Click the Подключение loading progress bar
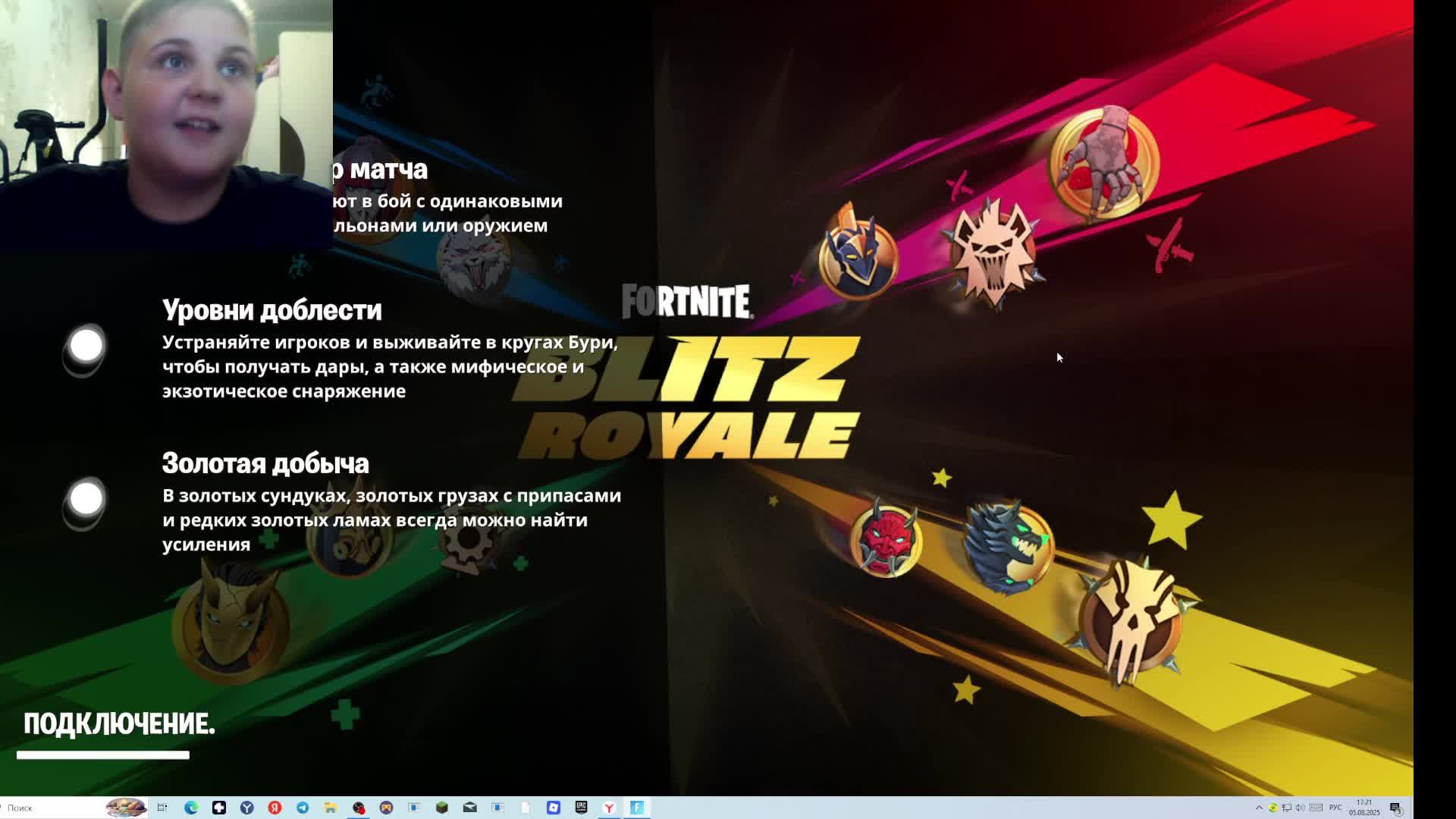This screenshot has height=819, width=1456. coord(103,755)
